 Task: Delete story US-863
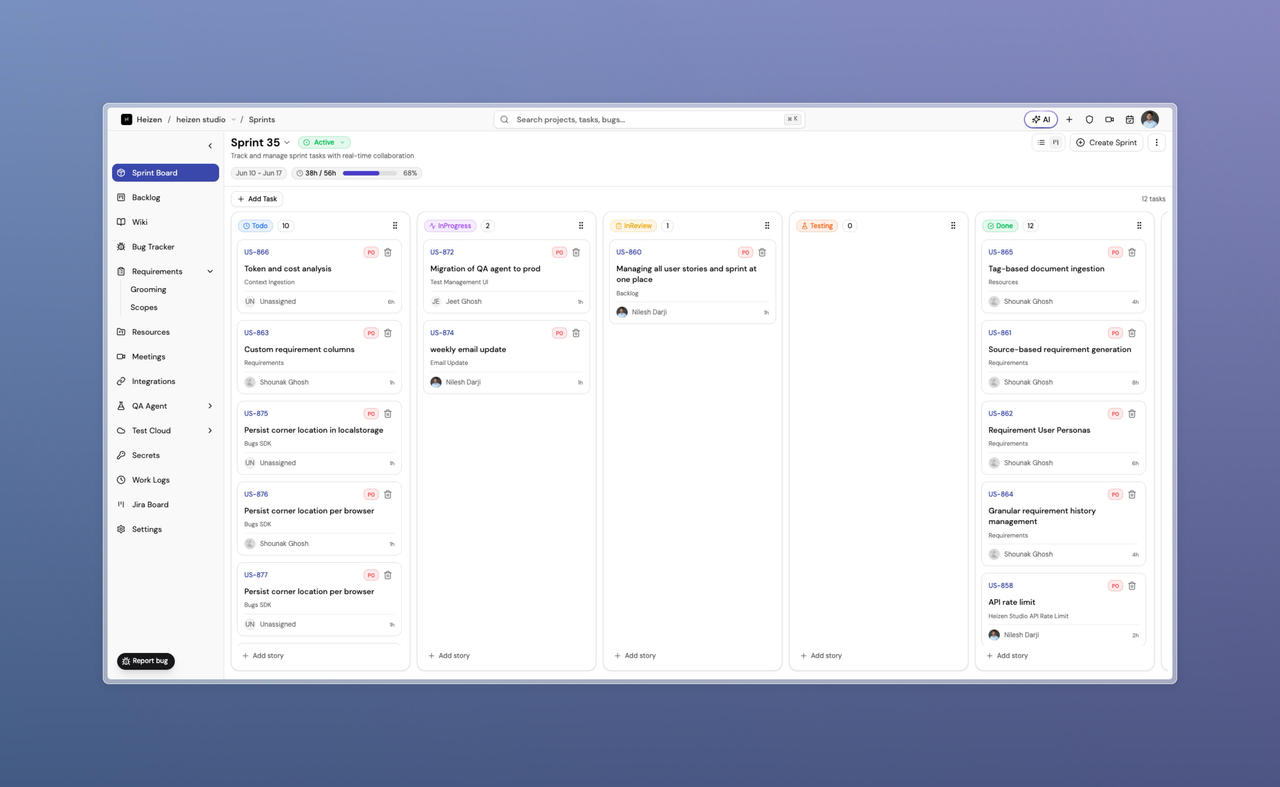pyautogui.click(x=388, y=333)
